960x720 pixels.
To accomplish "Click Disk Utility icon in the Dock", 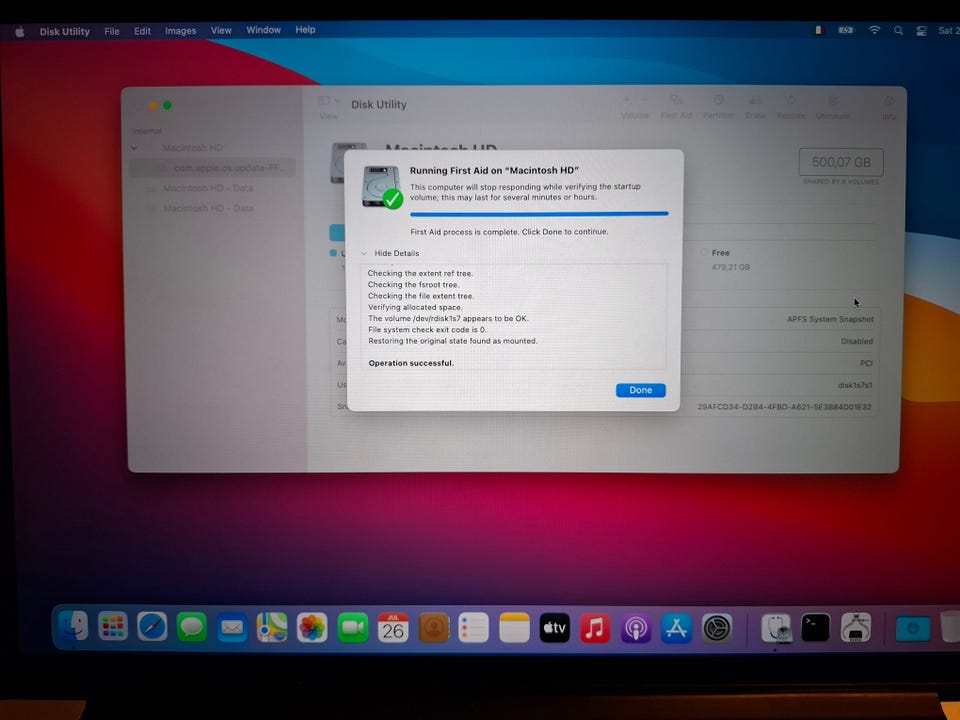I will (x=776, y=628).
